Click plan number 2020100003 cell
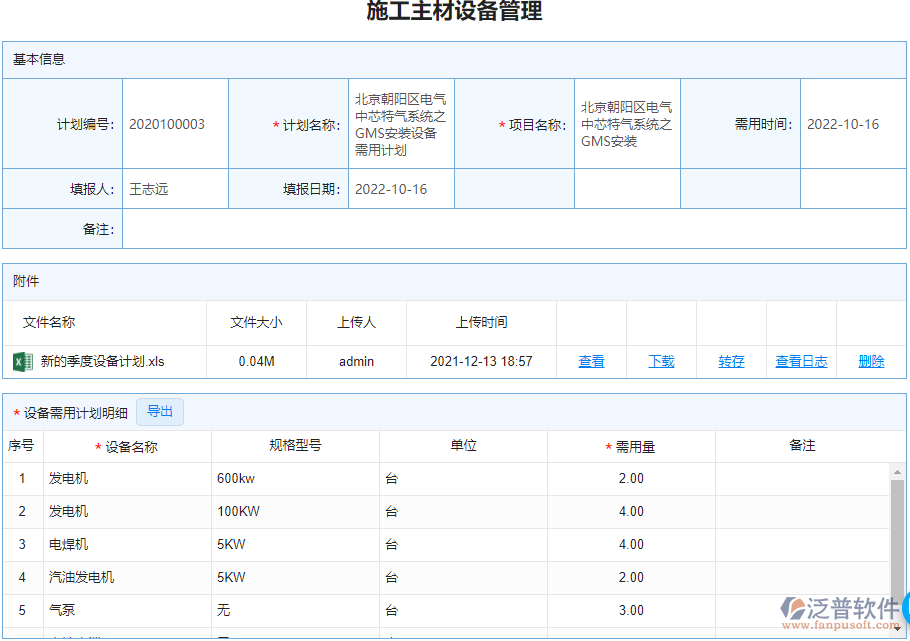This screenshot has height=641, width=910. [172, 123]
